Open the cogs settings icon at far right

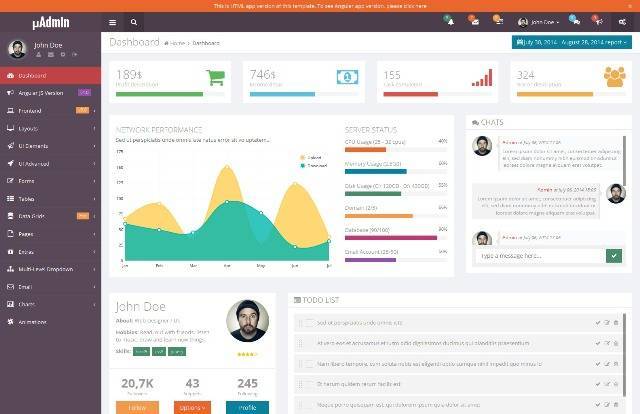[622, 22]
